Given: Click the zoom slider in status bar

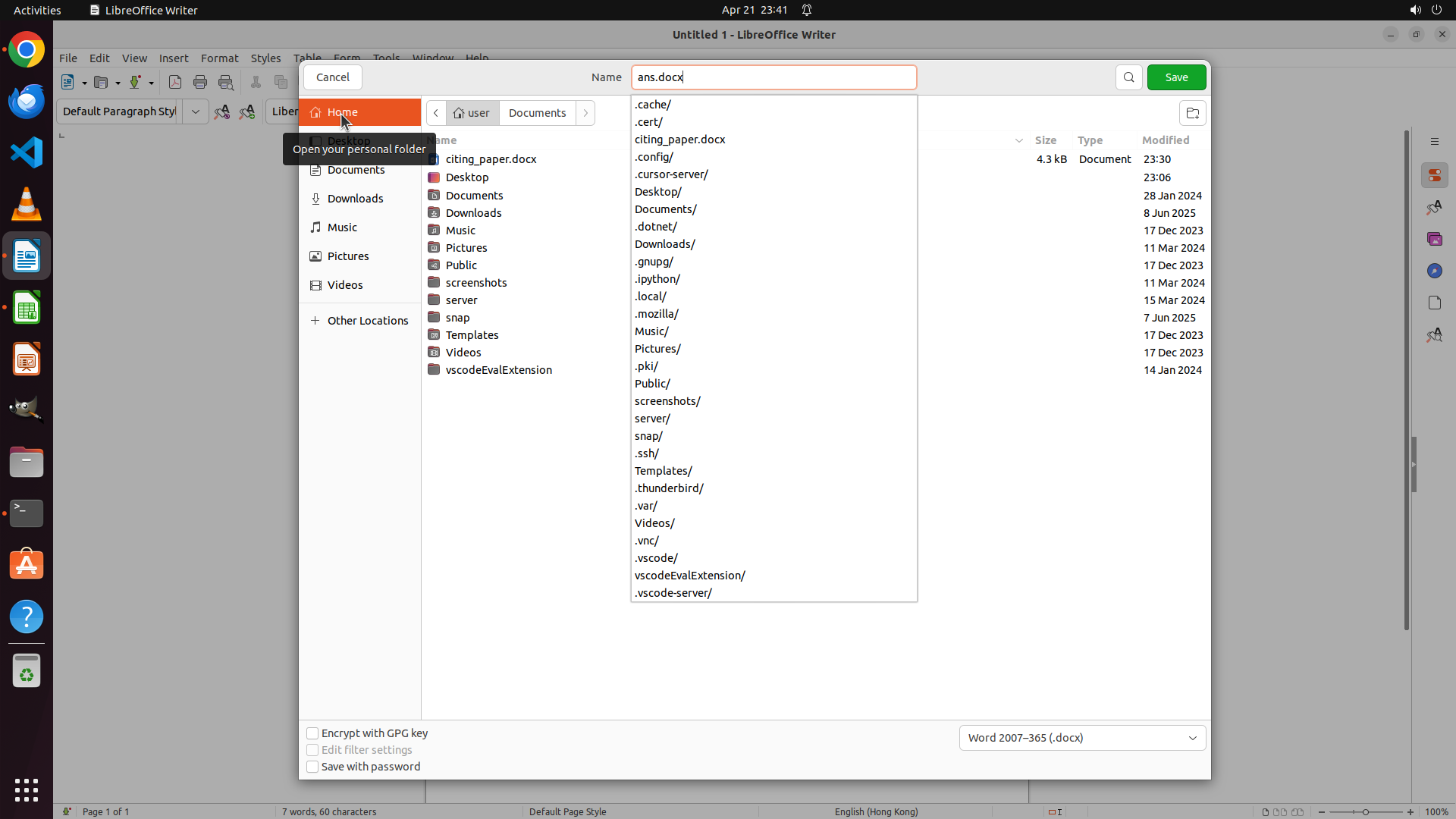Looking at the screenshot, I should tap(1366, 811).
